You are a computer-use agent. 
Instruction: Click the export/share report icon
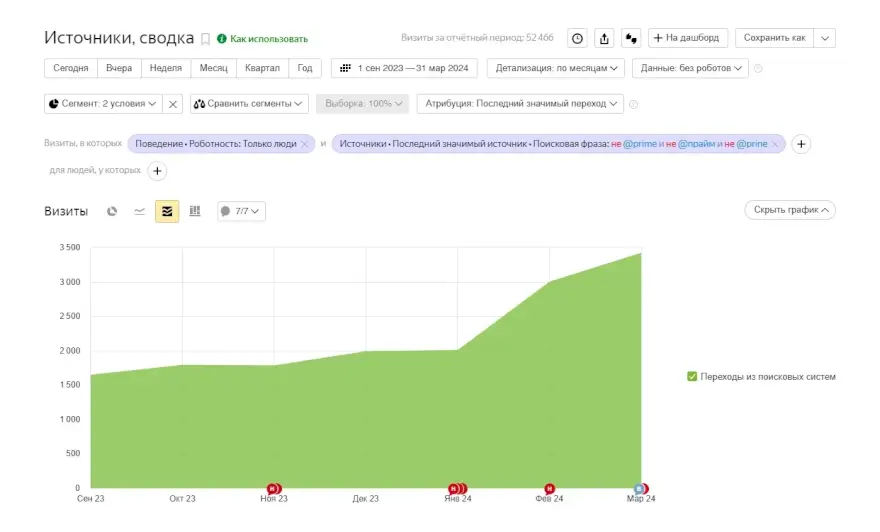604,38
